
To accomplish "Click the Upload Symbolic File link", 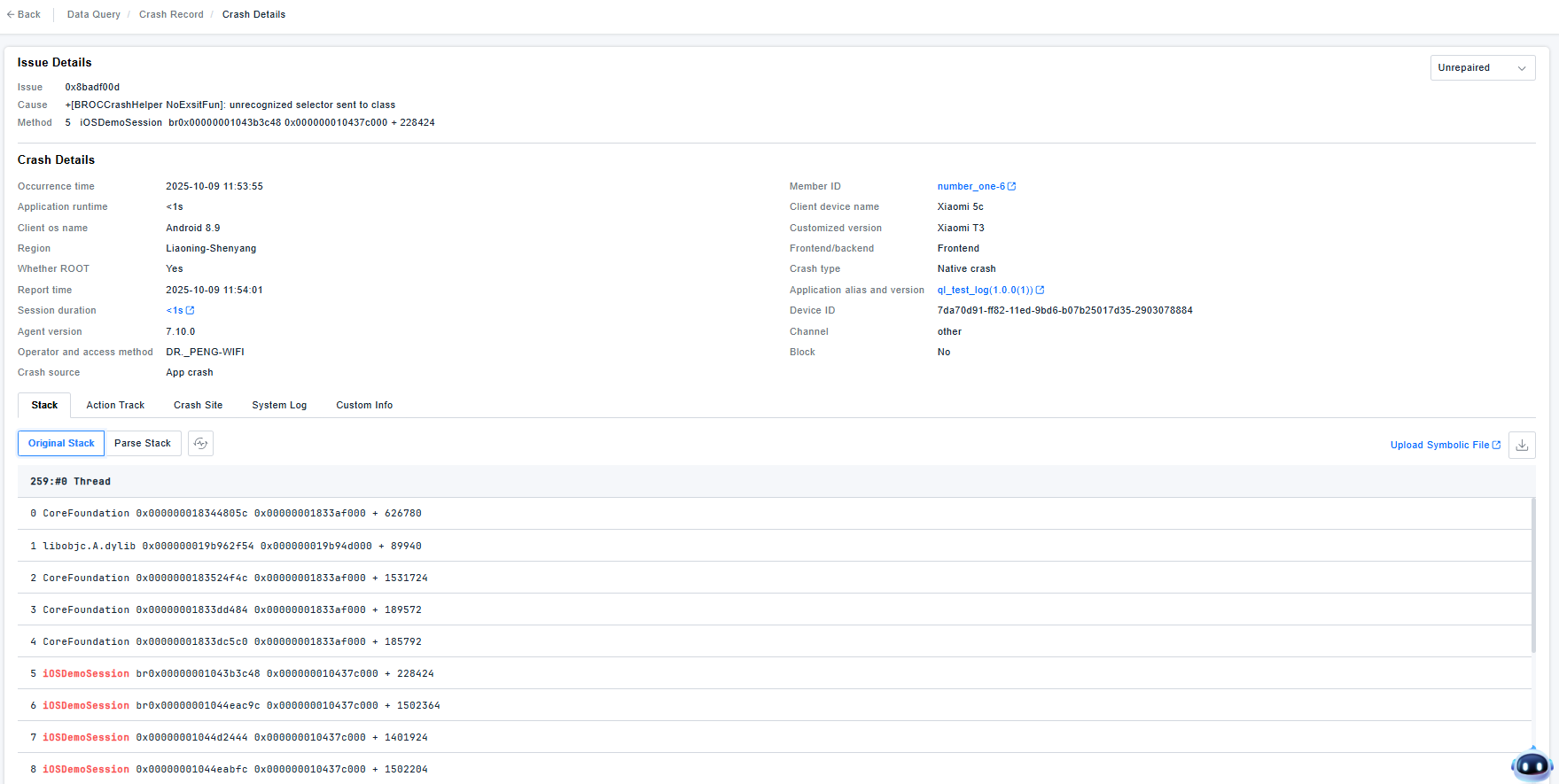I will pyautogui.click(x=1438, y=446).
